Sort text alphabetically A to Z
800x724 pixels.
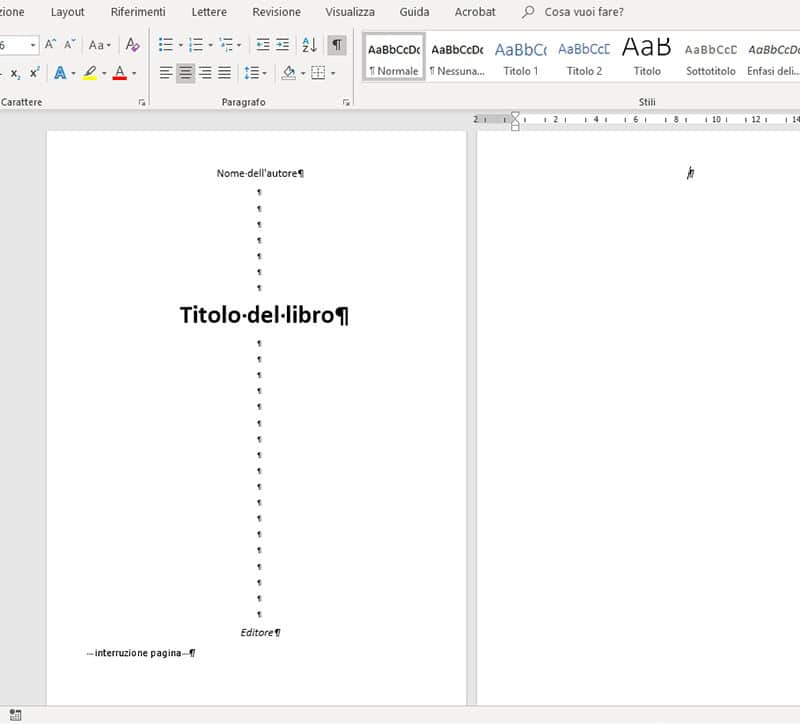309,44
